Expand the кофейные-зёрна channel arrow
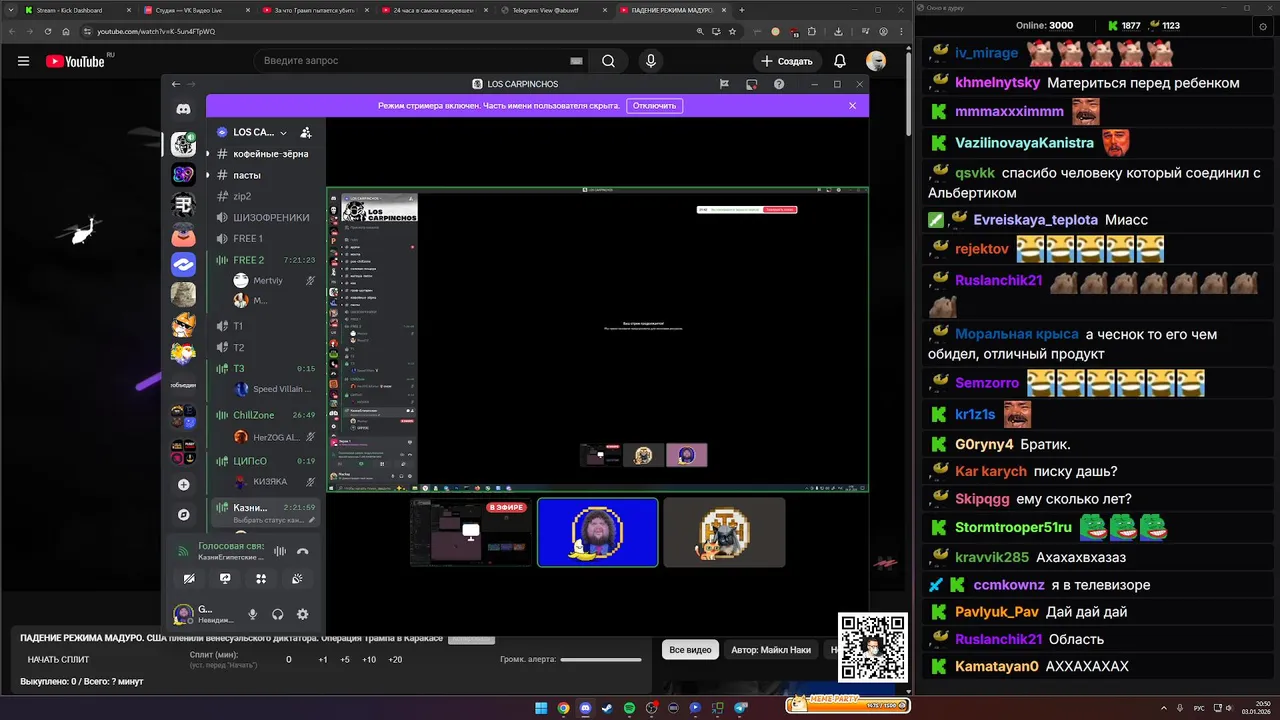The width and height of the screenshot is (1280, 720). (208, 154)
